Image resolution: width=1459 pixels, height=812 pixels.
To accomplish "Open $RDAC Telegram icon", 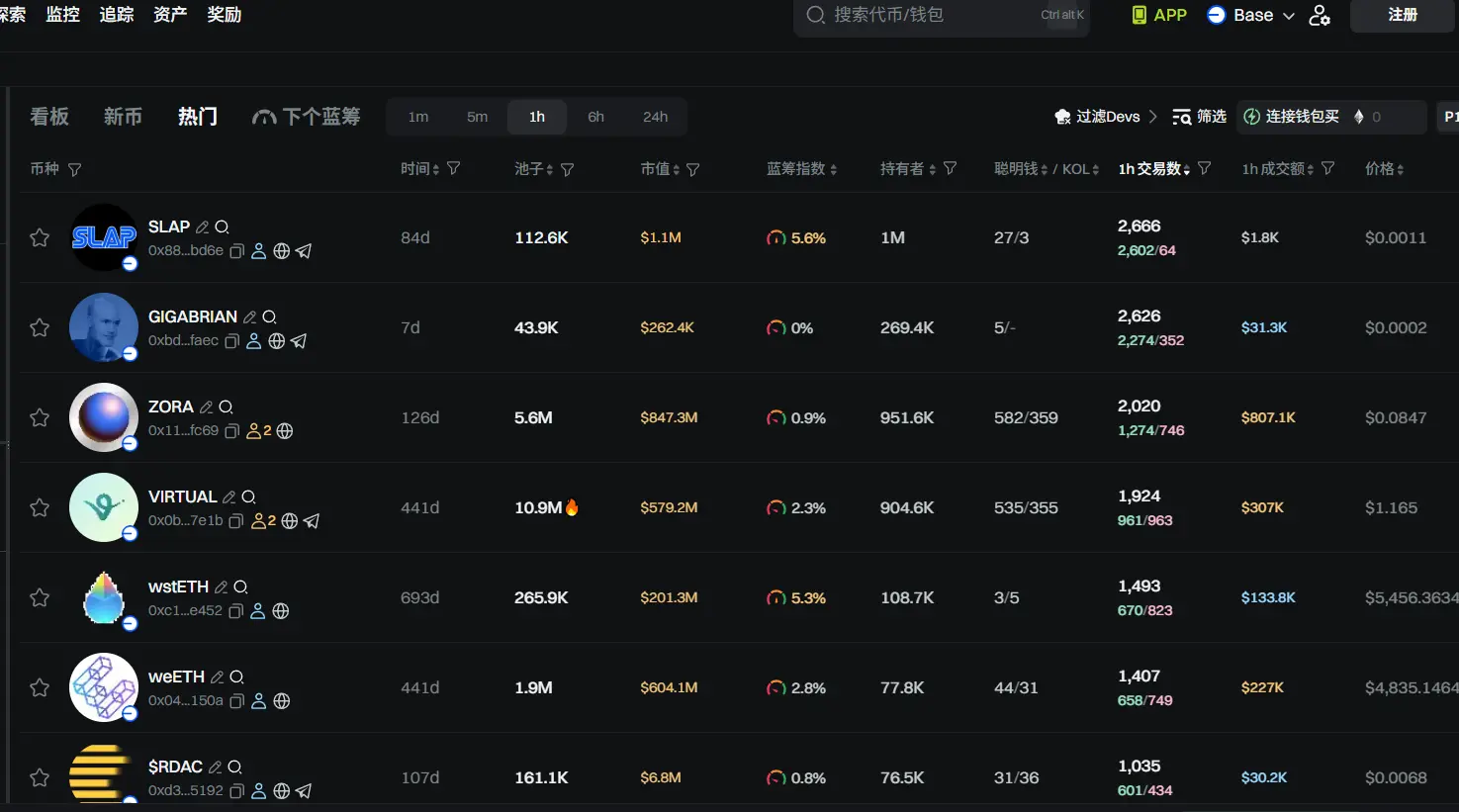I will coord(304,791).
